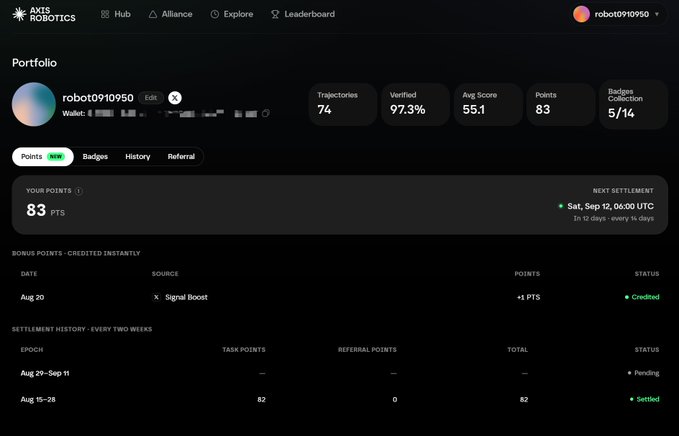This screenshot has height=436, width=679.
Task: Click the Aug 15–28 epoch row
Action: click(340, 399)
